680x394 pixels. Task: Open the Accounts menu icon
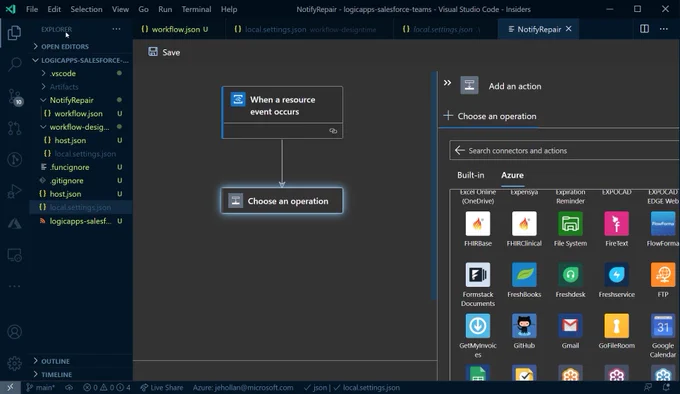14,332
